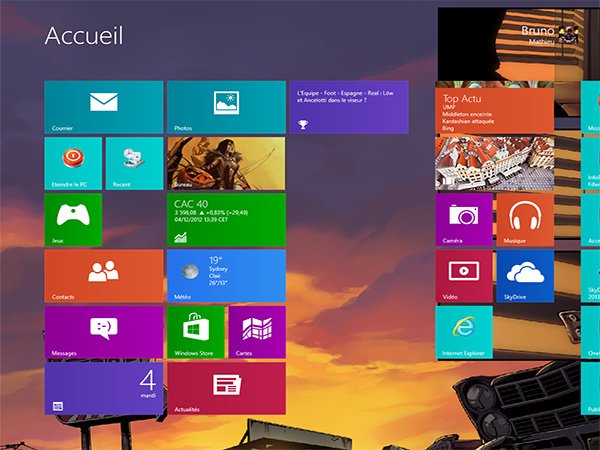Screen dimensions: 600x450
Task: Open the Météo Sydney weather tile
Action: point(226,276)
